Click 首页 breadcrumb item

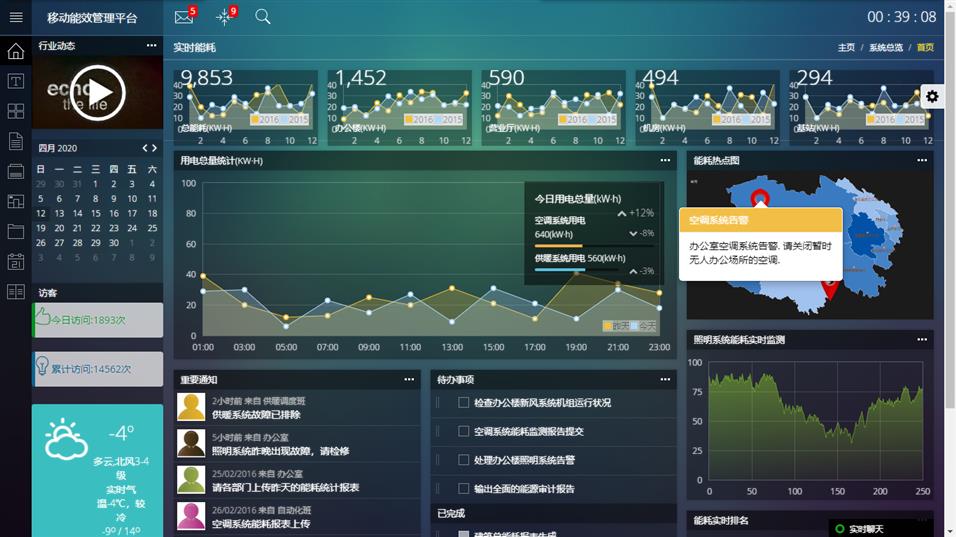[x=925, y=48]
